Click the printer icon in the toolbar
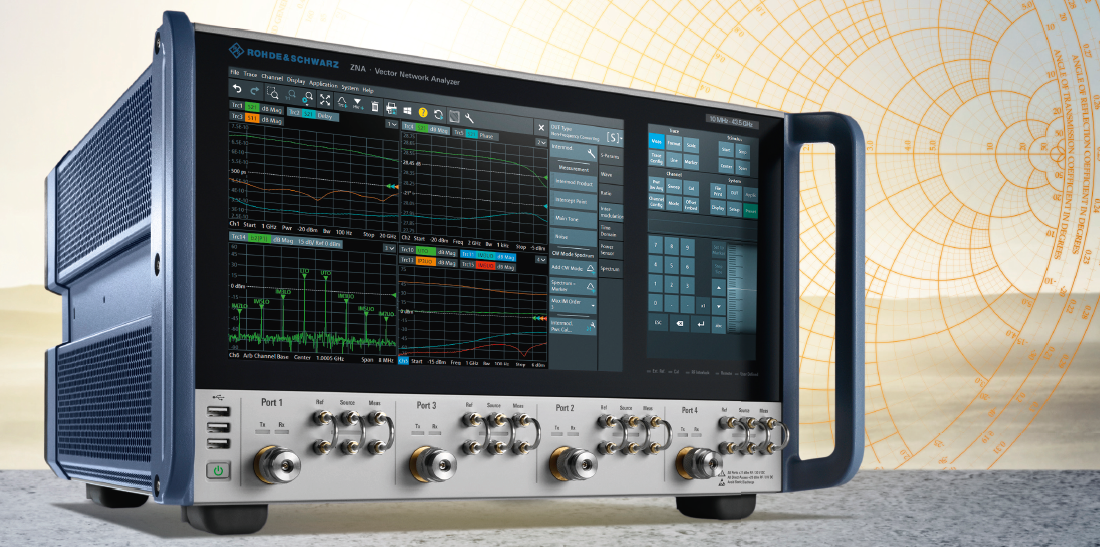The image size is (1100, 547). pyautogui.click(x=391, y=109)
